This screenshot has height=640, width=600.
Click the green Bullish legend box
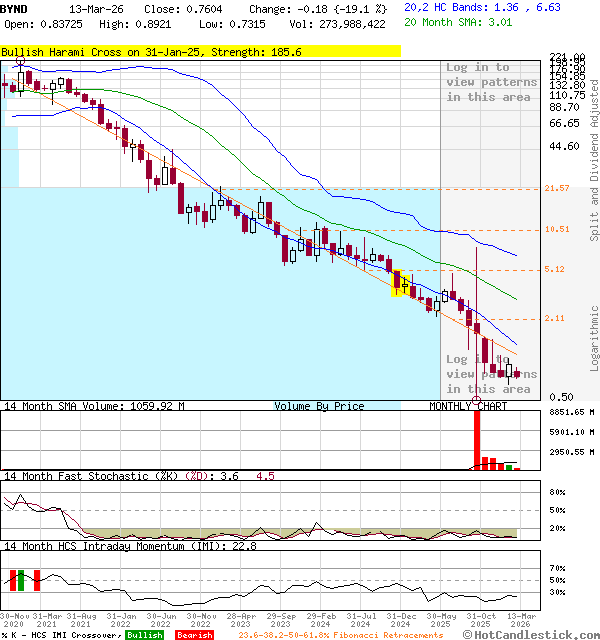145,635
